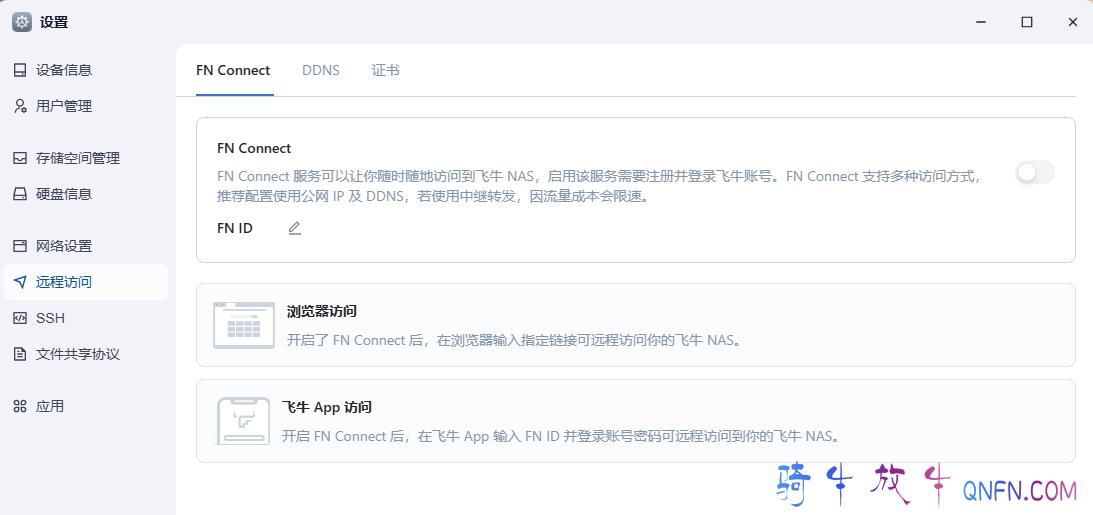Switch to the DDNS tab
This screenshot has width=1093, height=515.
point(321,70)
